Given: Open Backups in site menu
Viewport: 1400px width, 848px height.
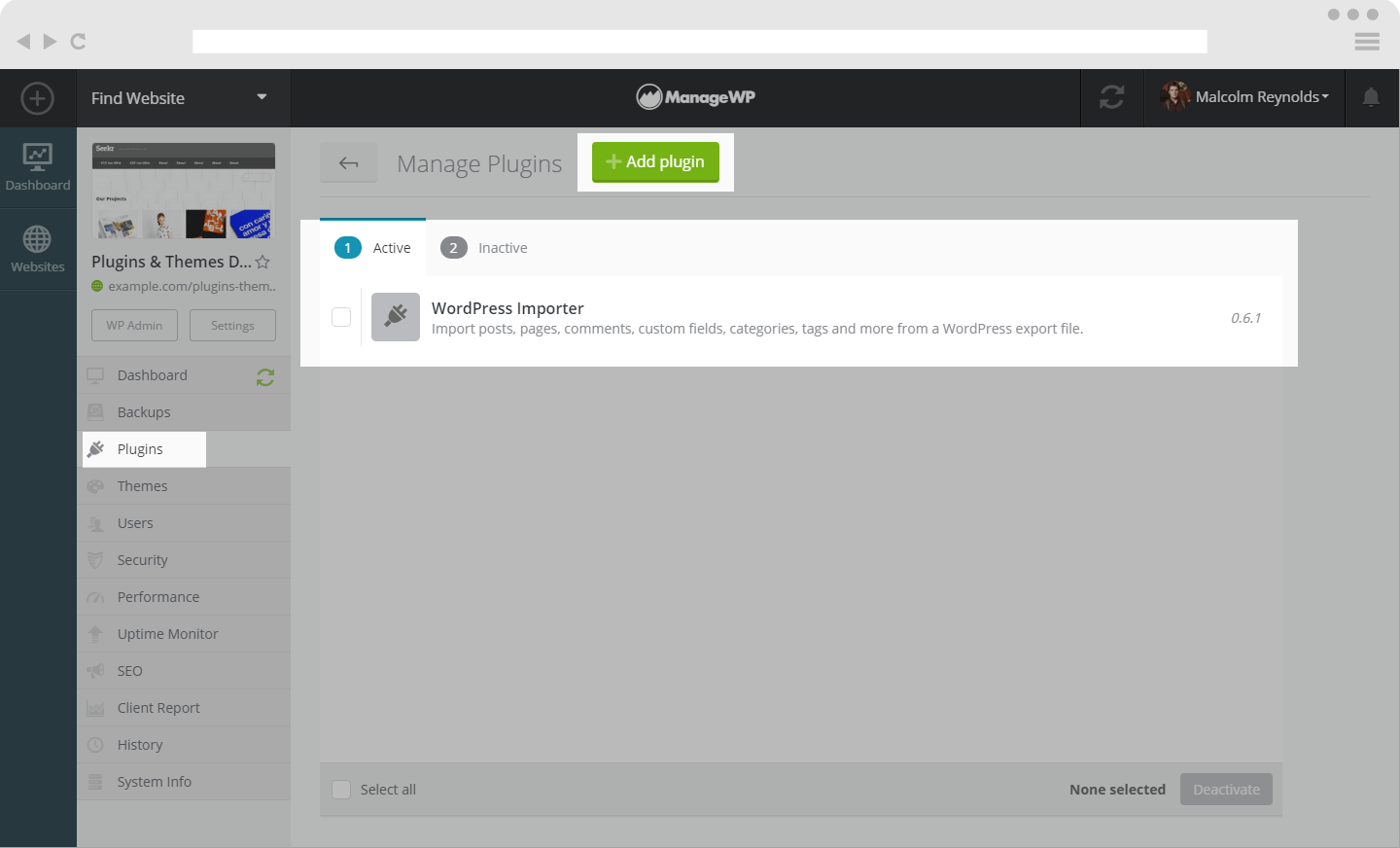Looking at the screenshot, I should [x=184, y=412].
